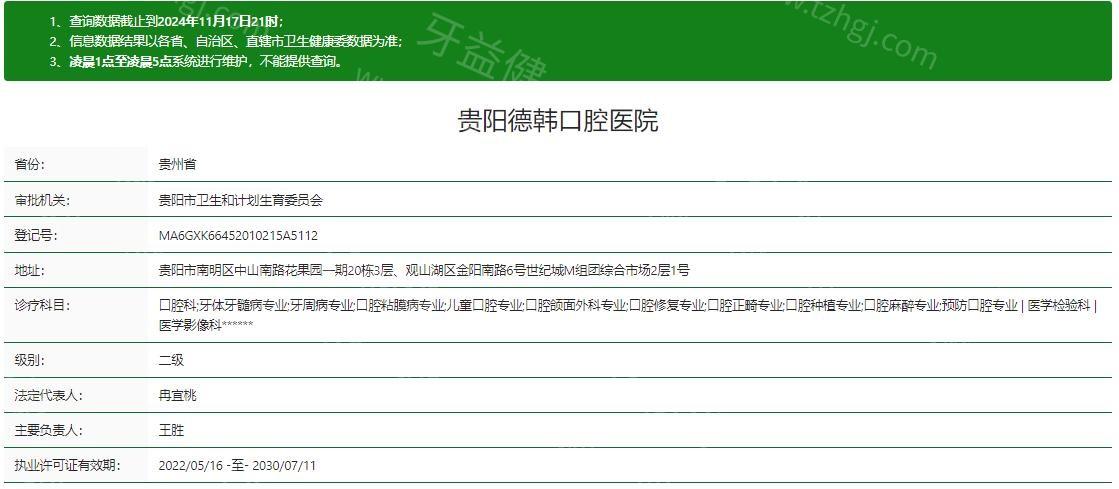The height and width of the screenshot is (489, 1119).
Task: Click the 级别 field label
Action: [x=29, y=360]
